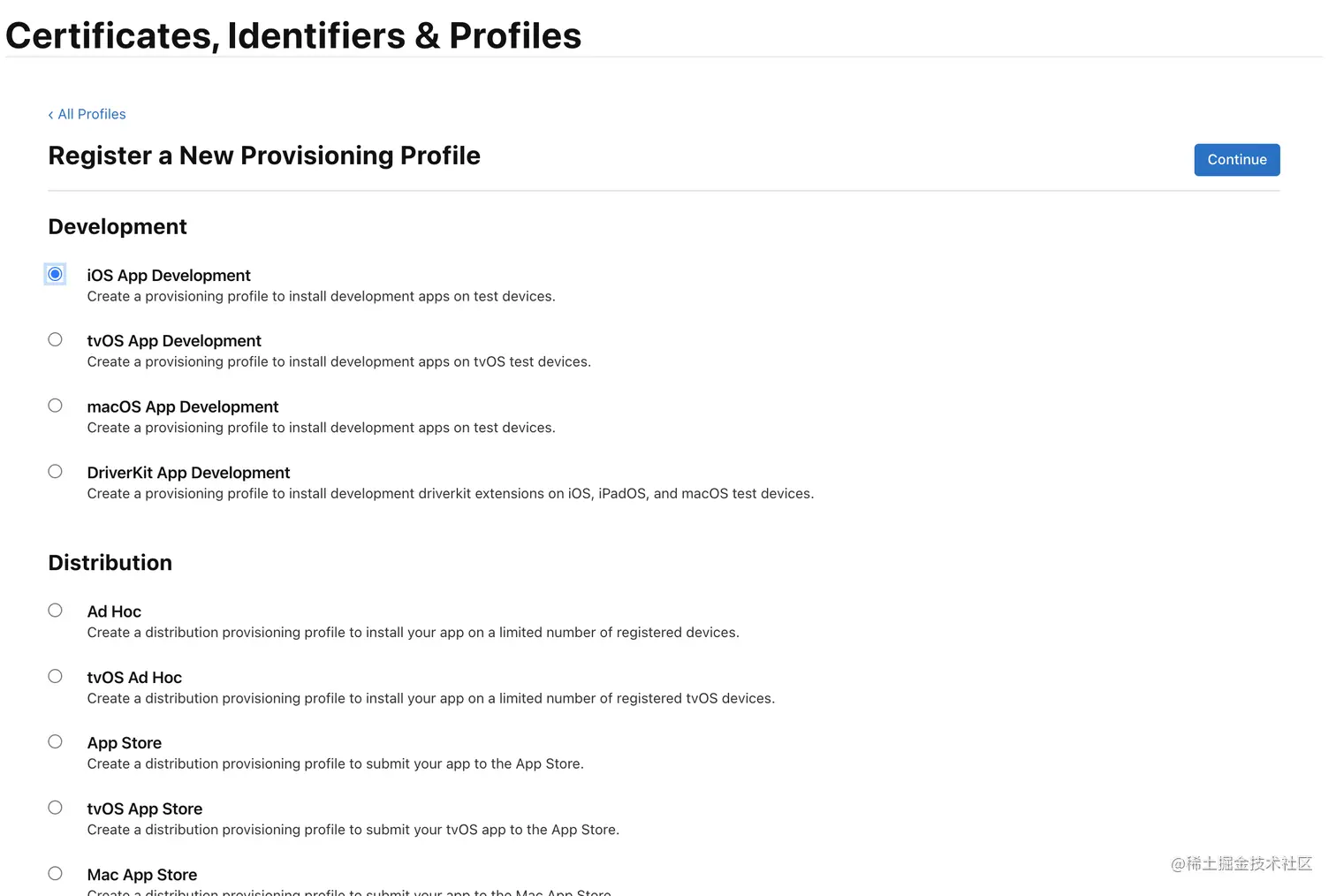Choose the tvOS App Development option

point(55,339)
